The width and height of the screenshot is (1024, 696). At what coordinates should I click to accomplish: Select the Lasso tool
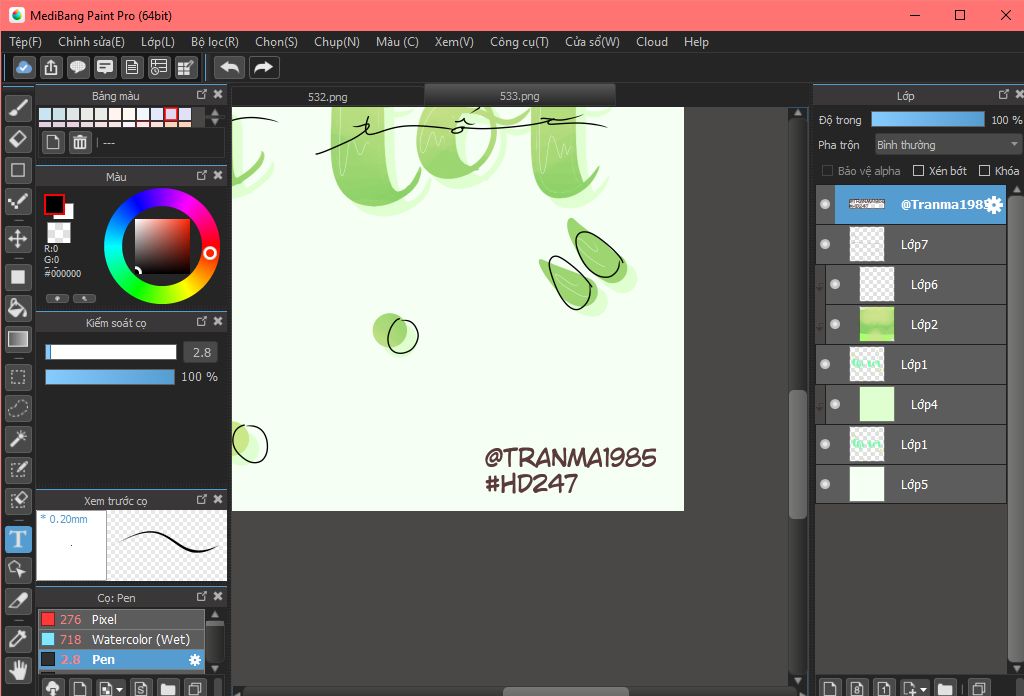click(18, 408)
